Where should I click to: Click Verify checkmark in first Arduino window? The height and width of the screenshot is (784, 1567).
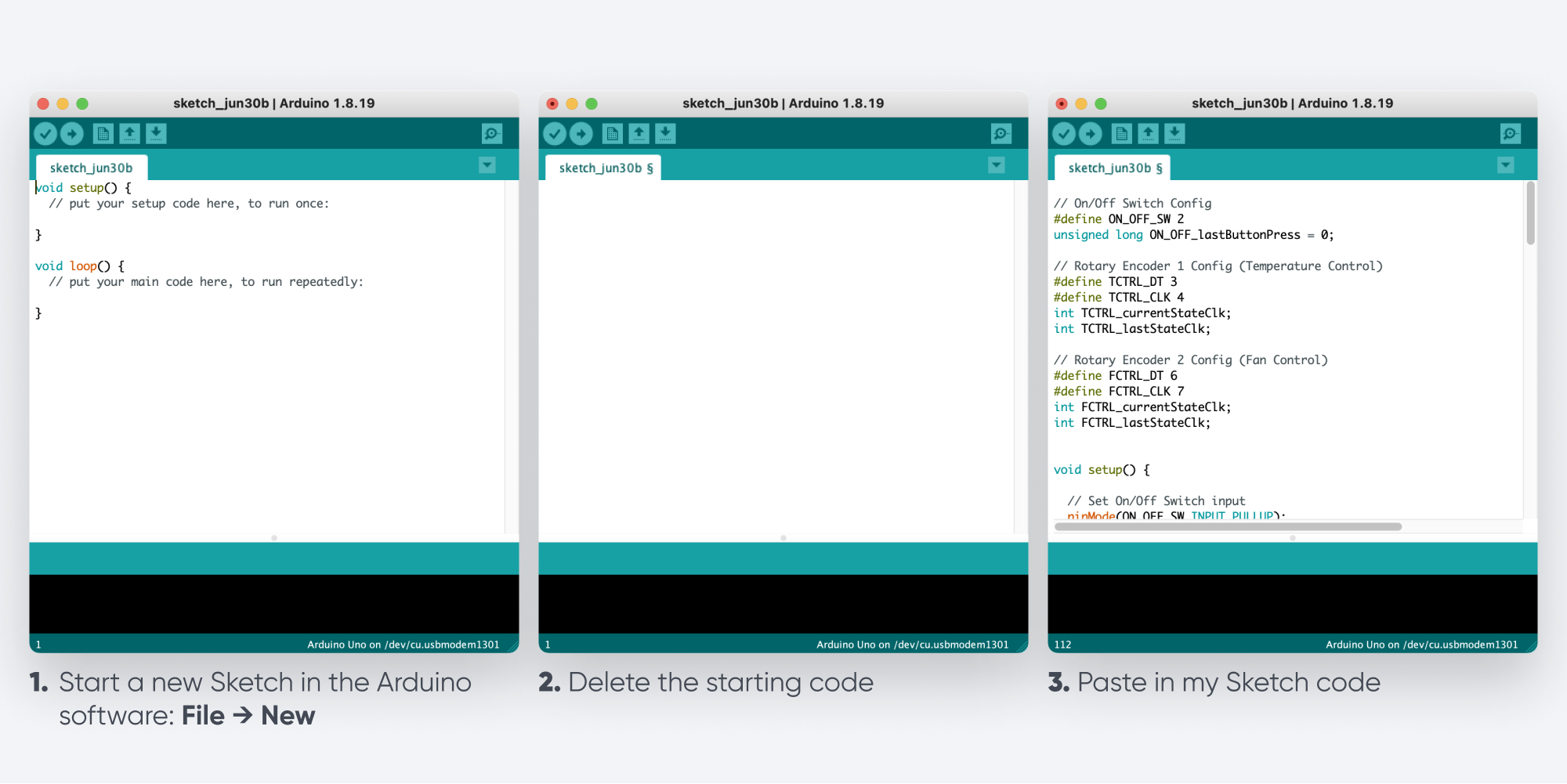tap(45, 134)
